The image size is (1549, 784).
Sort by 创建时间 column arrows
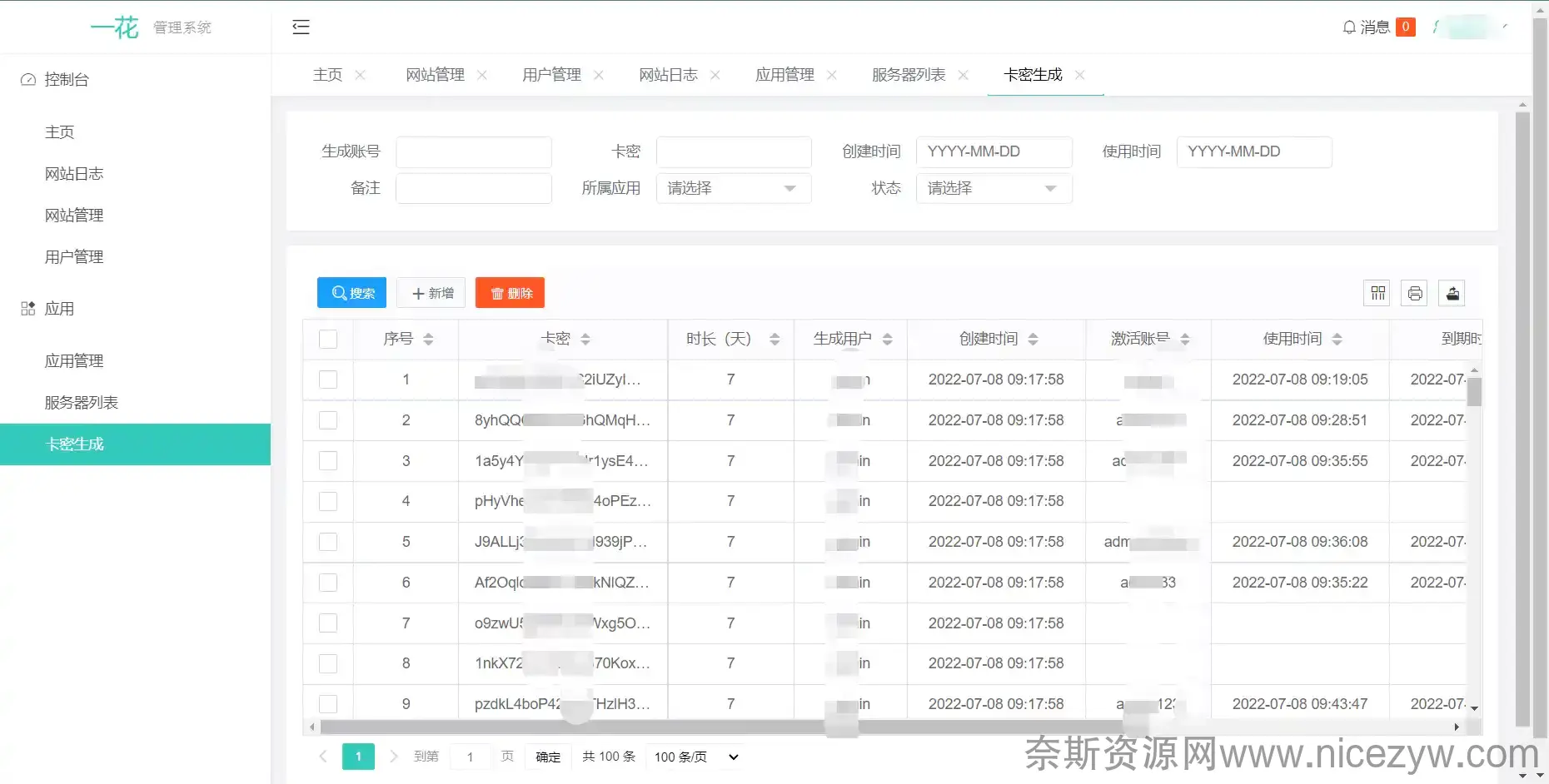click(x=1033, y=340)
